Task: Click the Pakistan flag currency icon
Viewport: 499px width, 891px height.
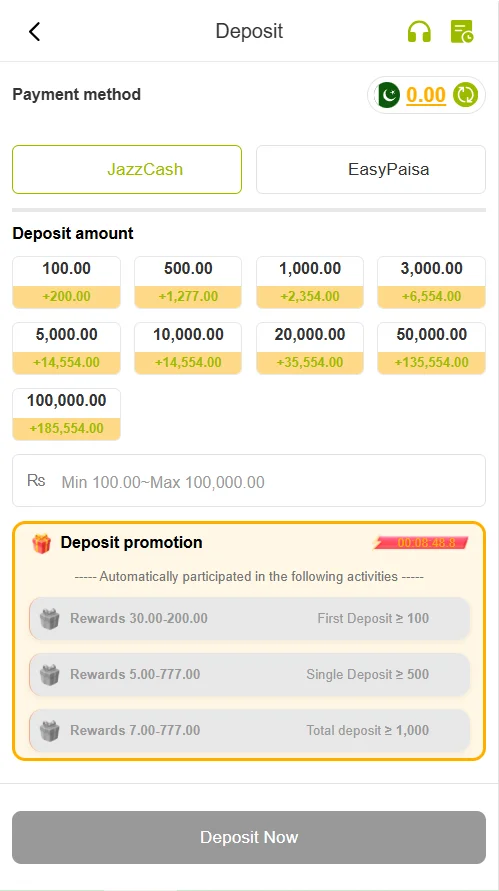Action: tap(388, 95)
